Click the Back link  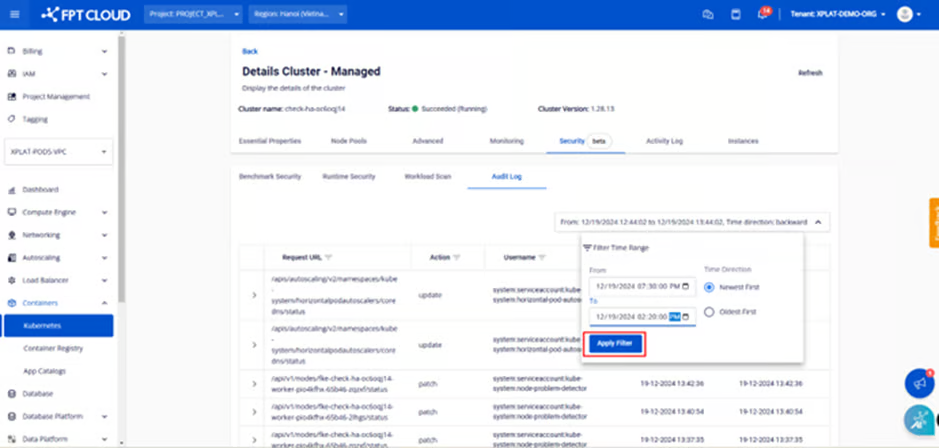point(249,51)
